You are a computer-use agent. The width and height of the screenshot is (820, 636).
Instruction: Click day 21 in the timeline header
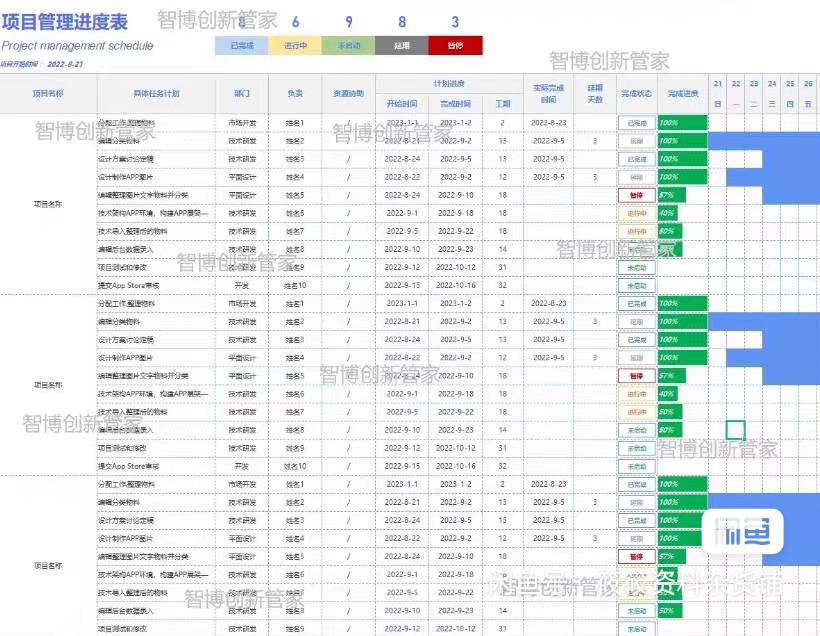click(x=718, y=84)
